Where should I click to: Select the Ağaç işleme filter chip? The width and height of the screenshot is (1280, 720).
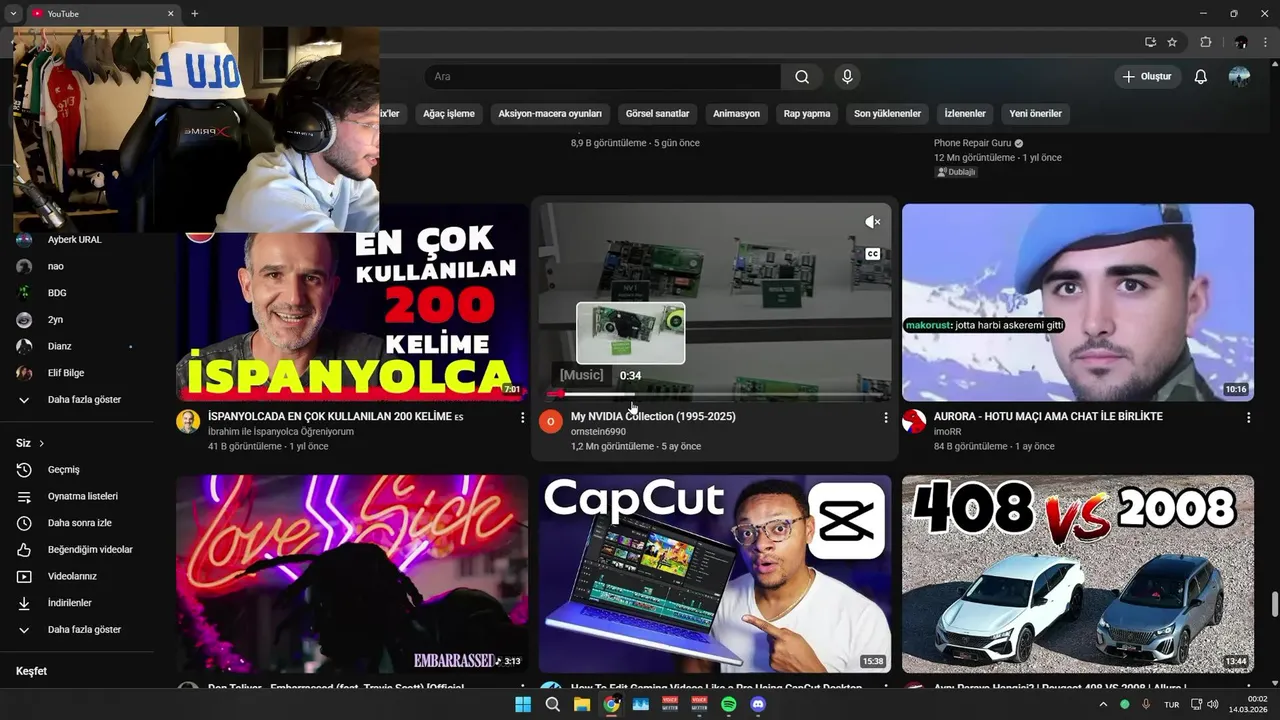[x=449, y=114]
